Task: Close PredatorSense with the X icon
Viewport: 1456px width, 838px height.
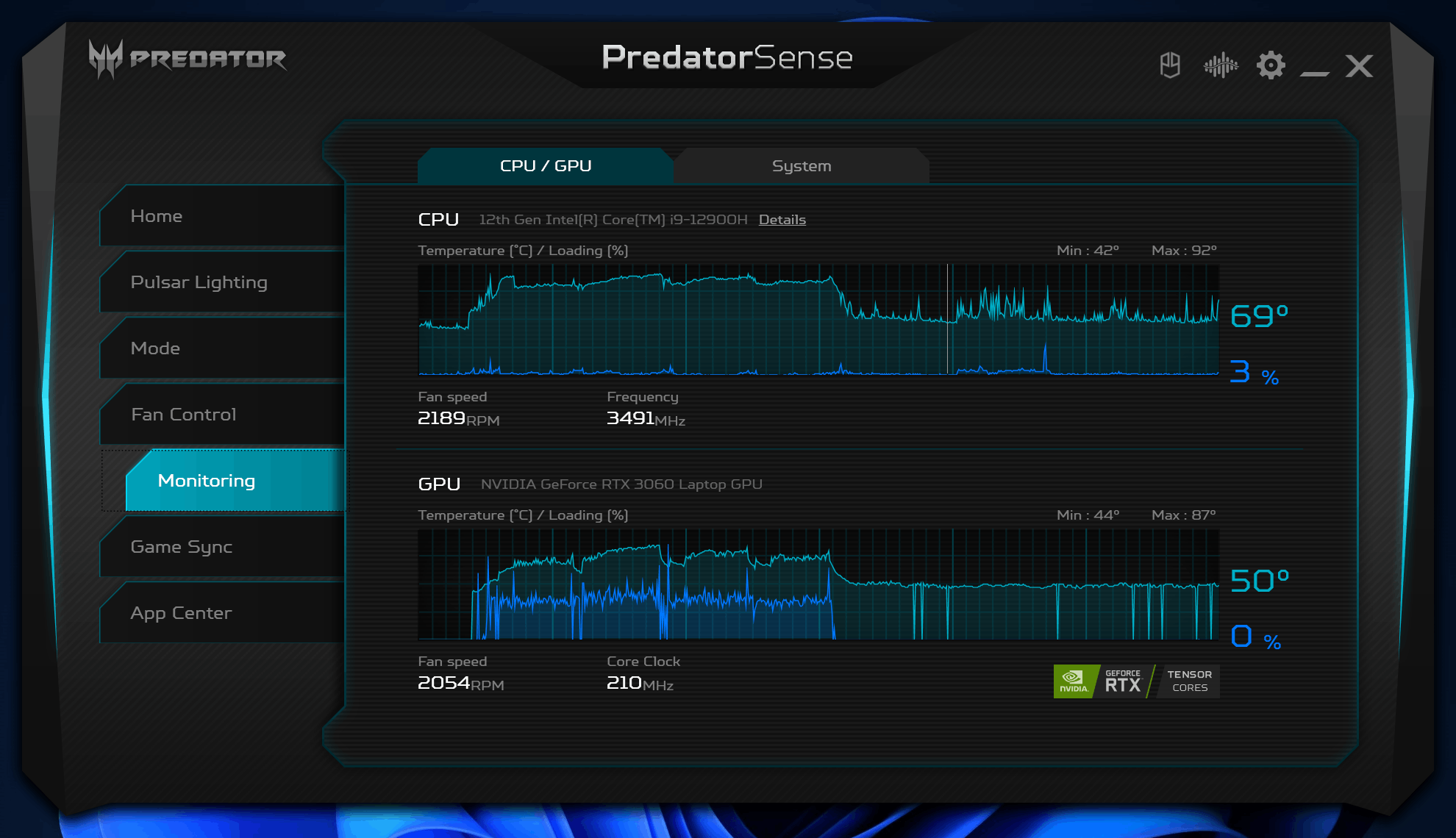Action: tap(1359, 66)
